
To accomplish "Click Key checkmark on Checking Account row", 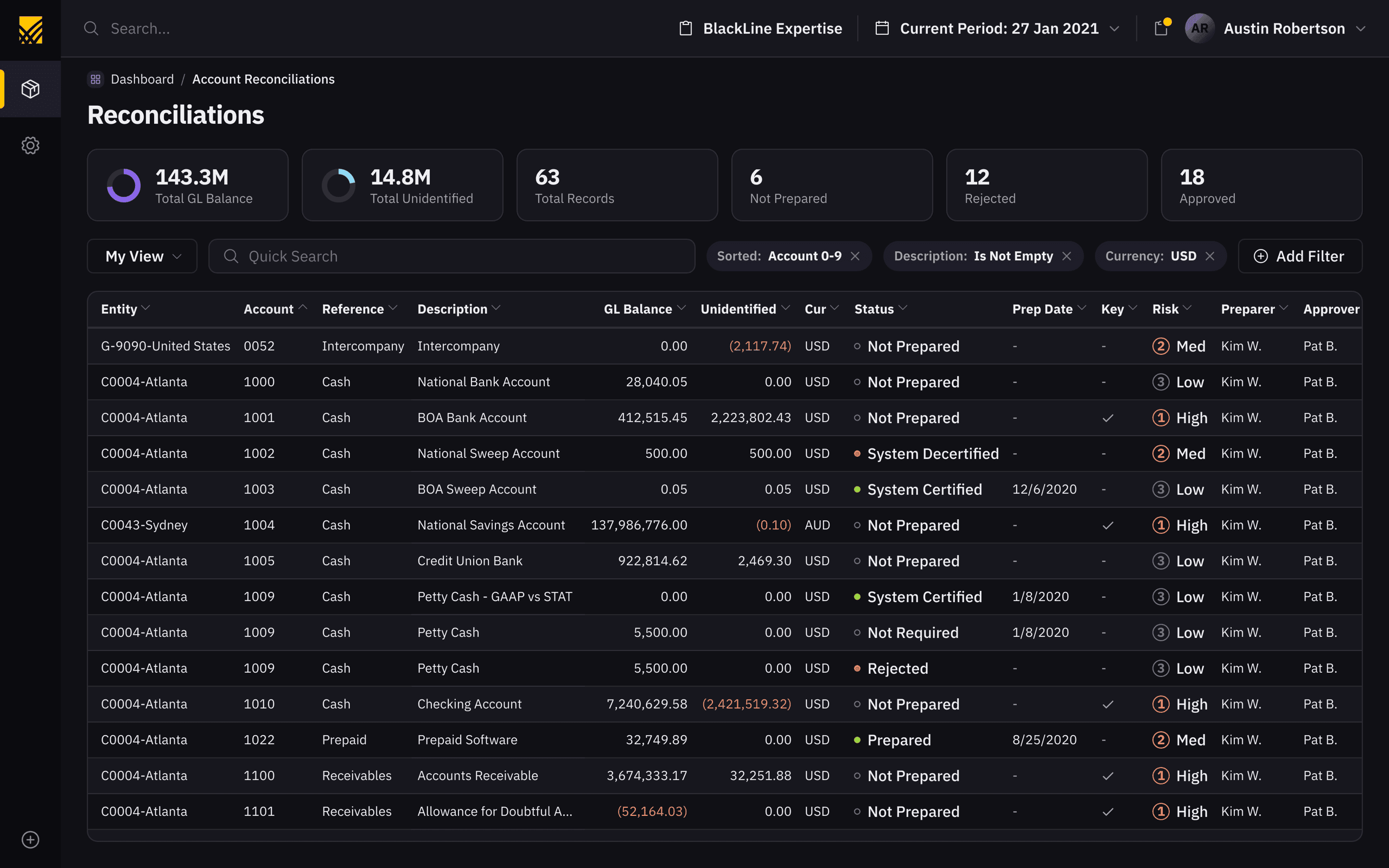I will pos(1108,704).
